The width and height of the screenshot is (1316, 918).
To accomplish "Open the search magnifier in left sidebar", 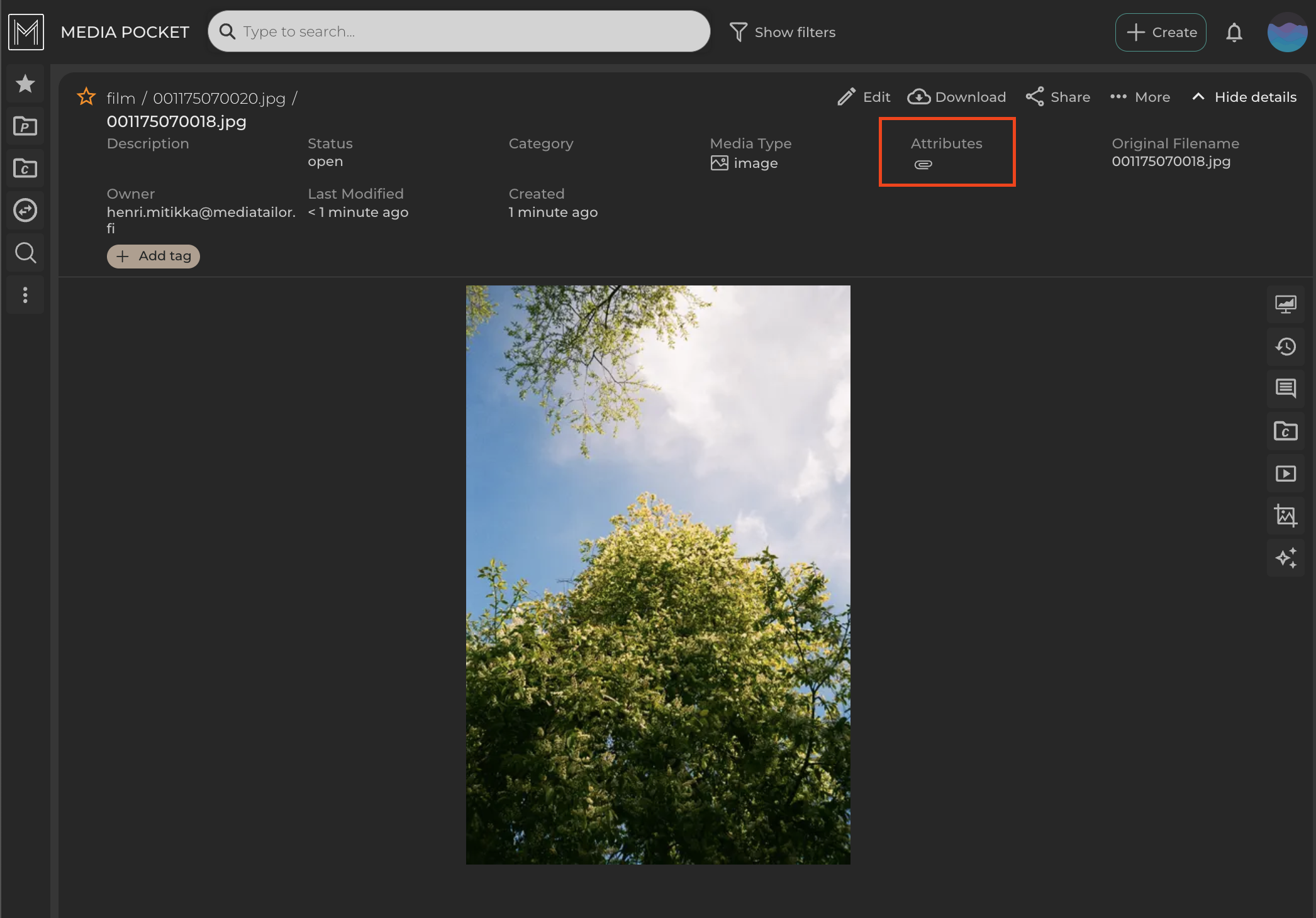I will click(25, 253).
